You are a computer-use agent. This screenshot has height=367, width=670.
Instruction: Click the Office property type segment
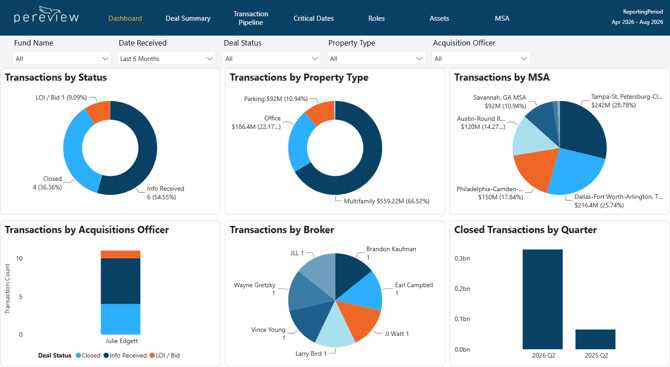[298, 143]
